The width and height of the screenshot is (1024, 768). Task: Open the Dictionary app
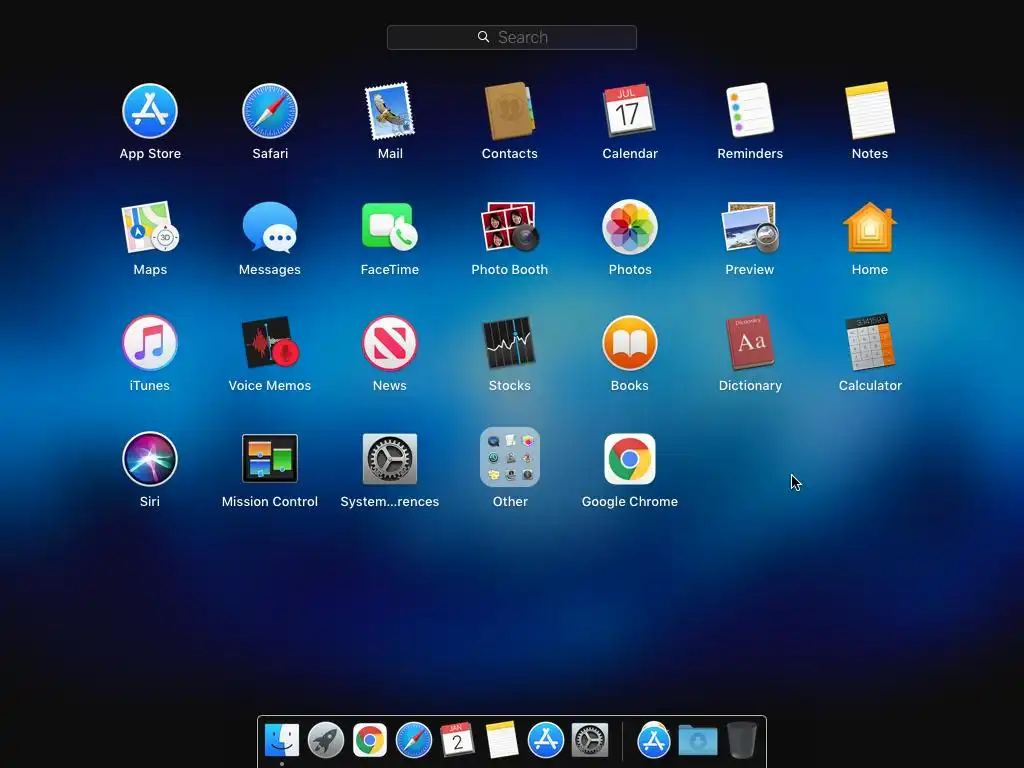tap(750, 343)
